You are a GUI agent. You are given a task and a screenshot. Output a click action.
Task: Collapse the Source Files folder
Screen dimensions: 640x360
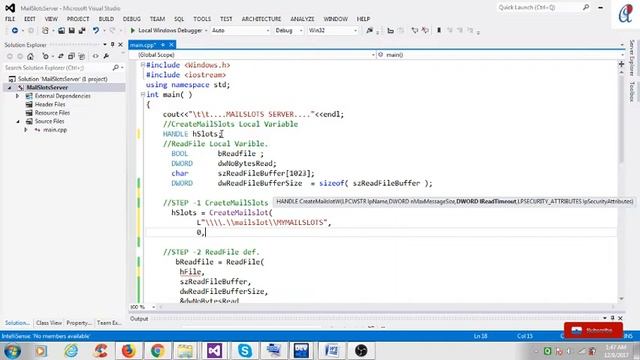point(18,121)
